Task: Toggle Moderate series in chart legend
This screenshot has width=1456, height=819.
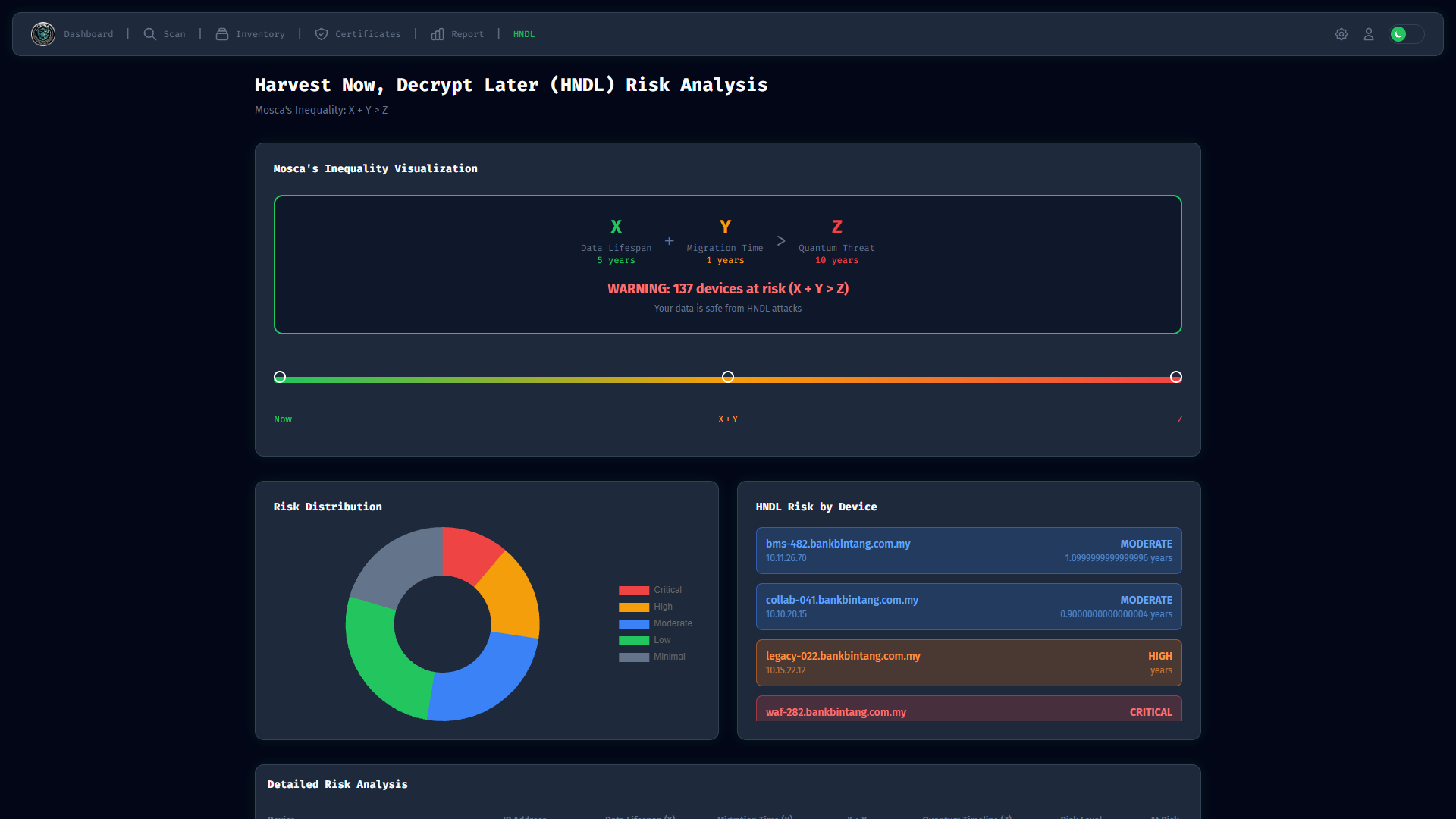Action: pyautogui.click(x=655, y=623)
